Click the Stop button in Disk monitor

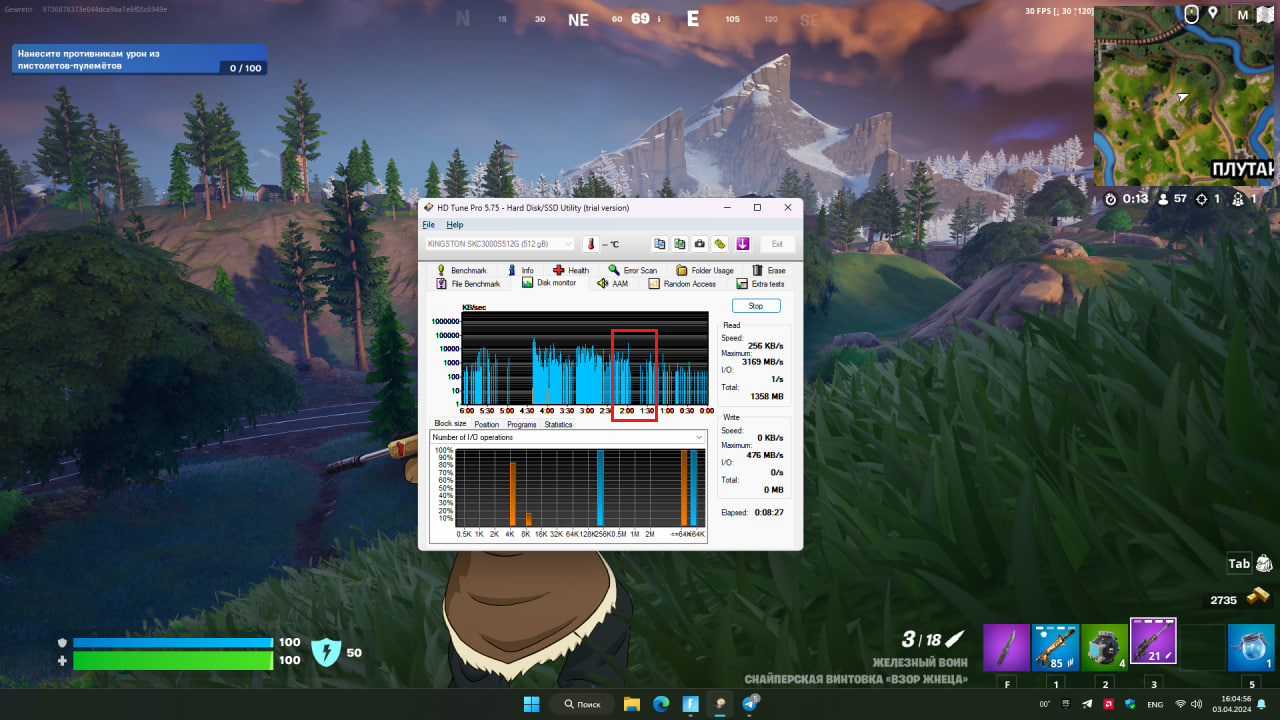756,306
